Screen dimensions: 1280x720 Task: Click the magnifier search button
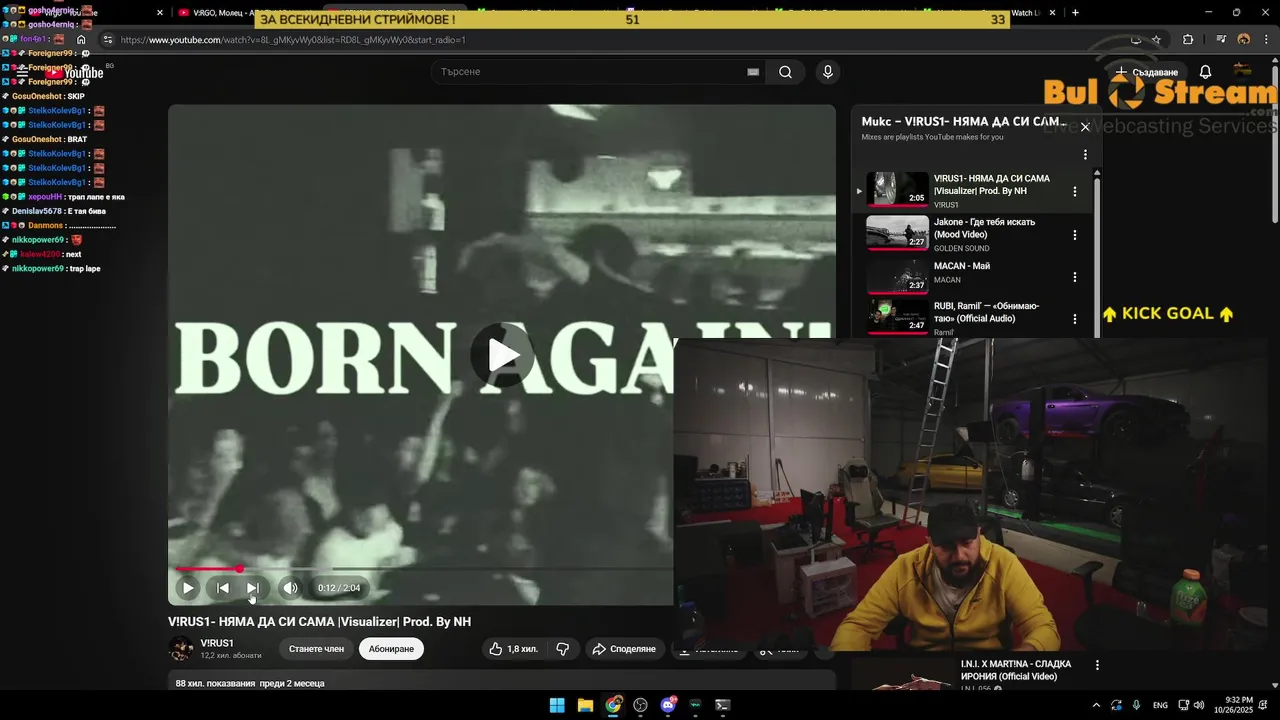[x=786, y=72]
